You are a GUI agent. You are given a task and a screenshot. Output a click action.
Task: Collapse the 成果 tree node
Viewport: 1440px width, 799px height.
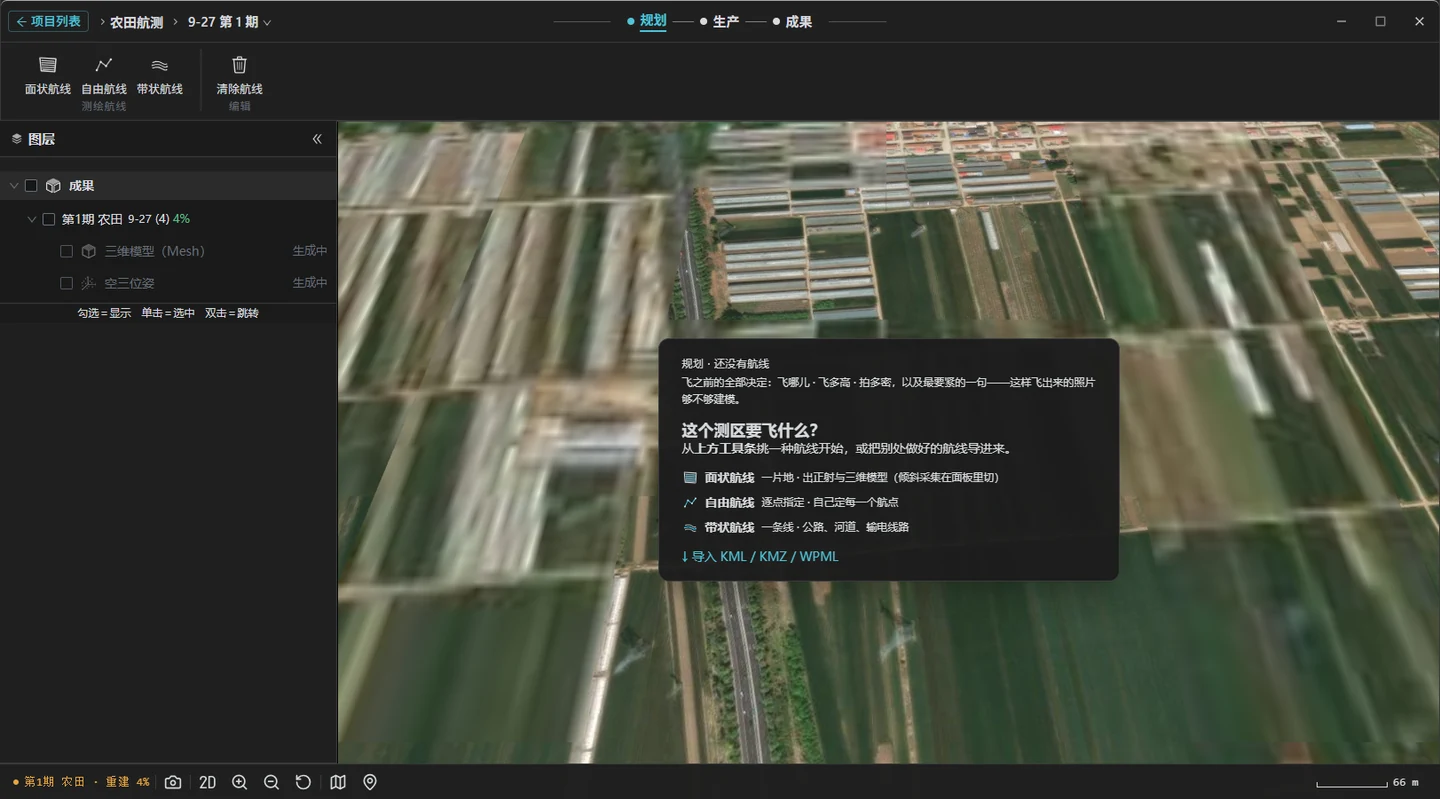click(x=14, y=186)
